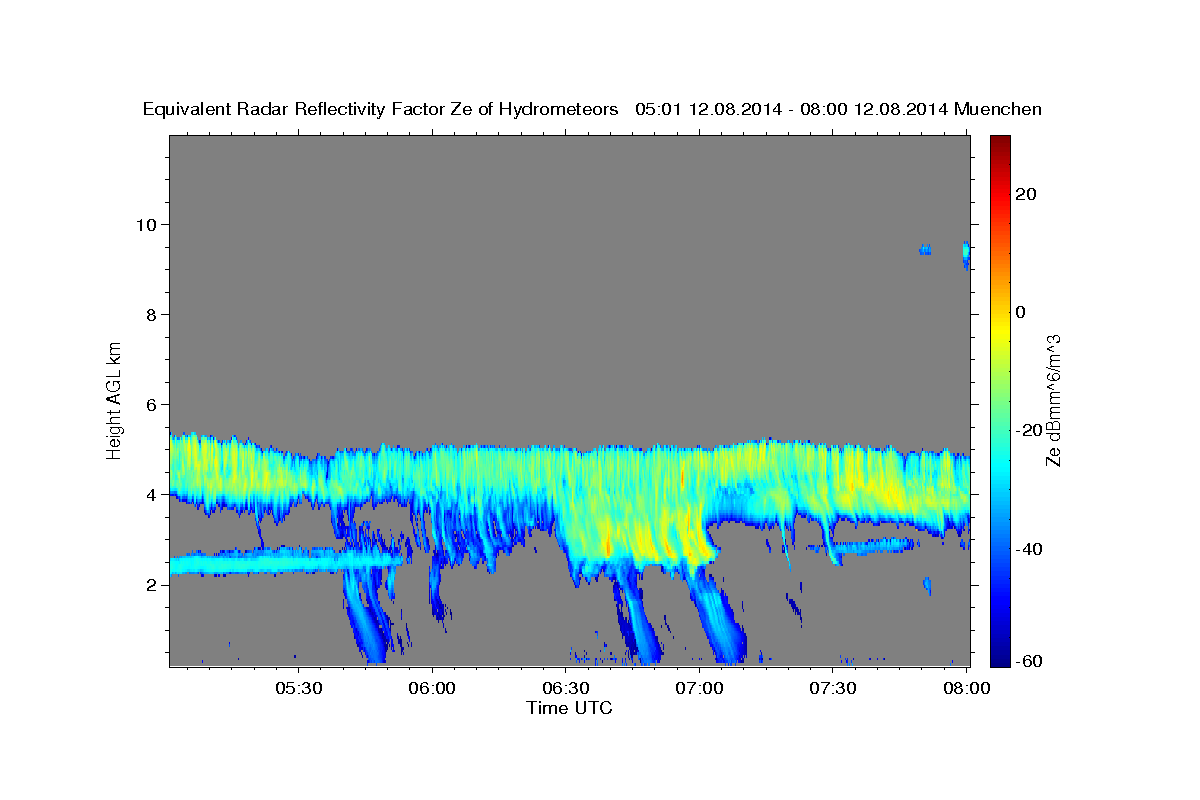Viewport: 1200px width, 800px height.
Task: Click the '06:30' time tick label
Action: 566,688
